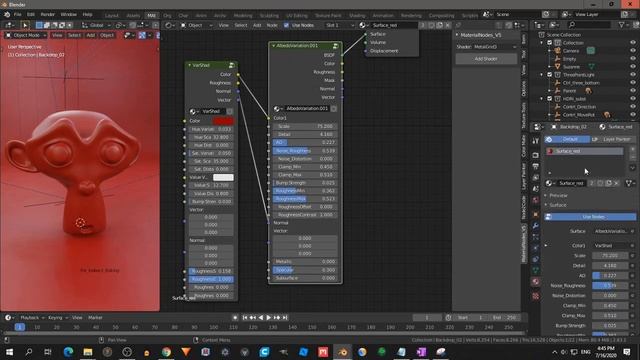Click the Scale 75.200 field in node

(x=305, y=127)
